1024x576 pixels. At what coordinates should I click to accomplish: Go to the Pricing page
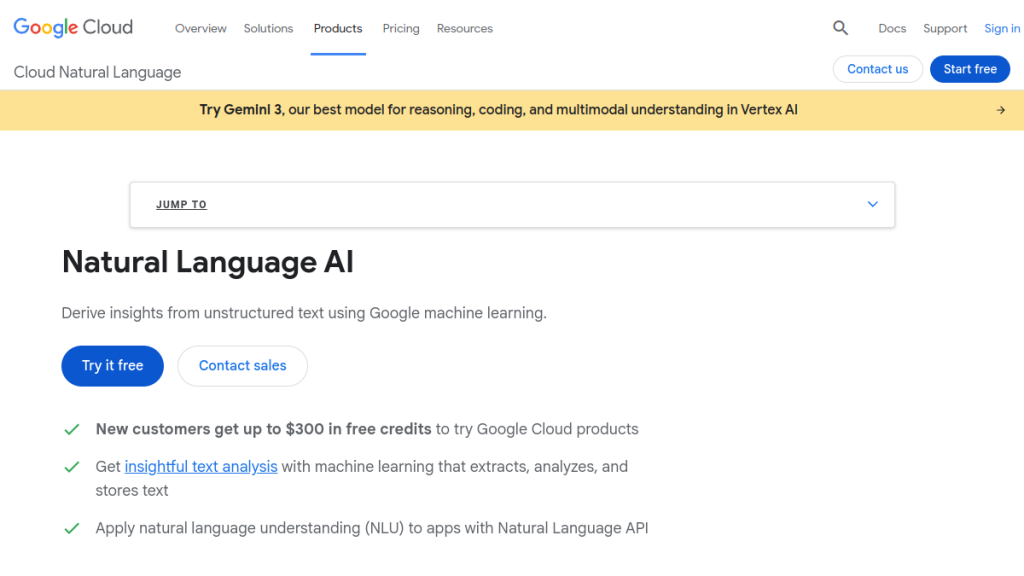click(401, 29)
